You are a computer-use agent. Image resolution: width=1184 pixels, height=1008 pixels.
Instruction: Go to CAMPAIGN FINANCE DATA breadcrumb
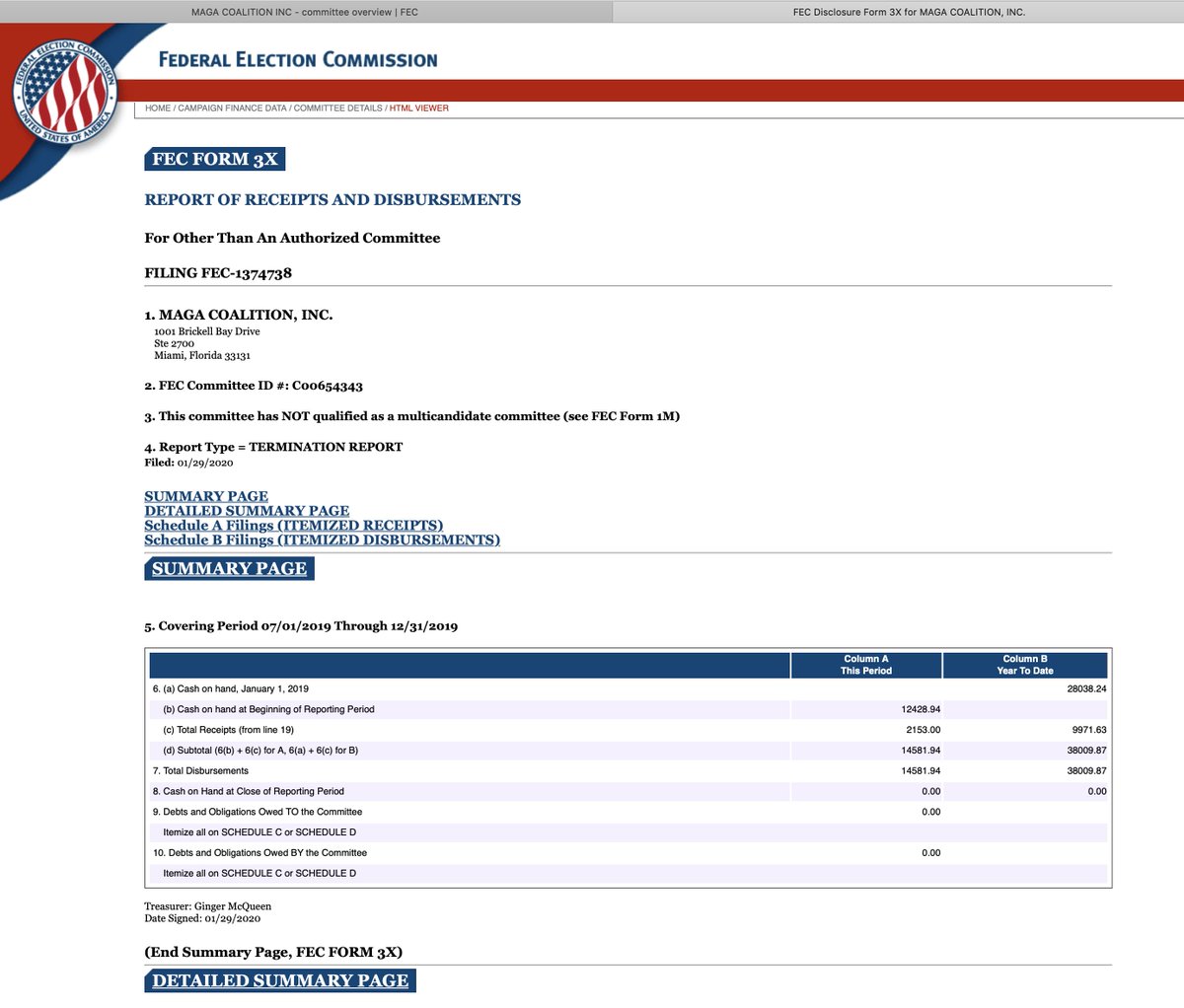[x=232, y=108]
